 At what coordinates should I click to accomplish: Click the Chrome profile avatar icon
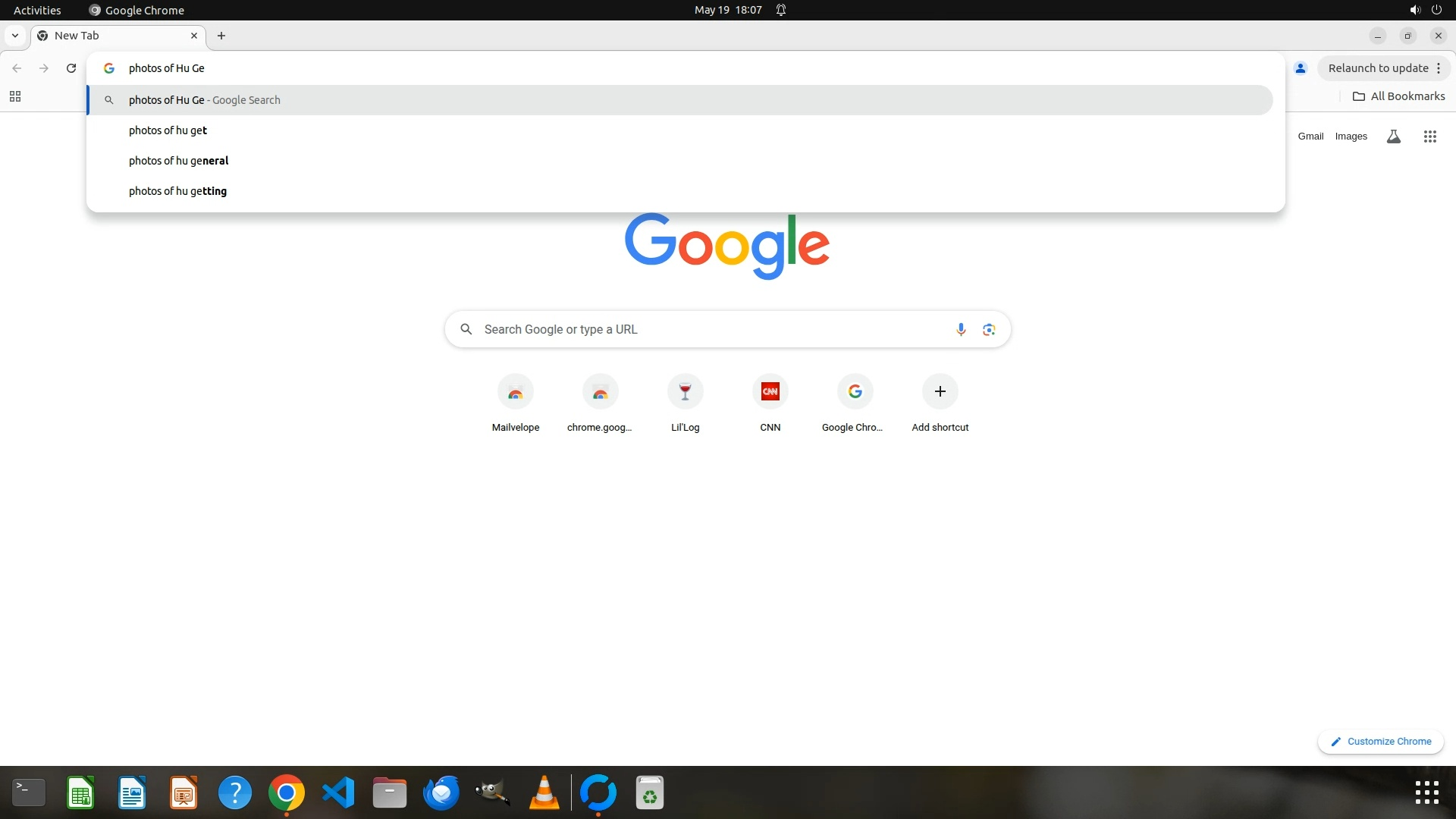point(1301,68)
